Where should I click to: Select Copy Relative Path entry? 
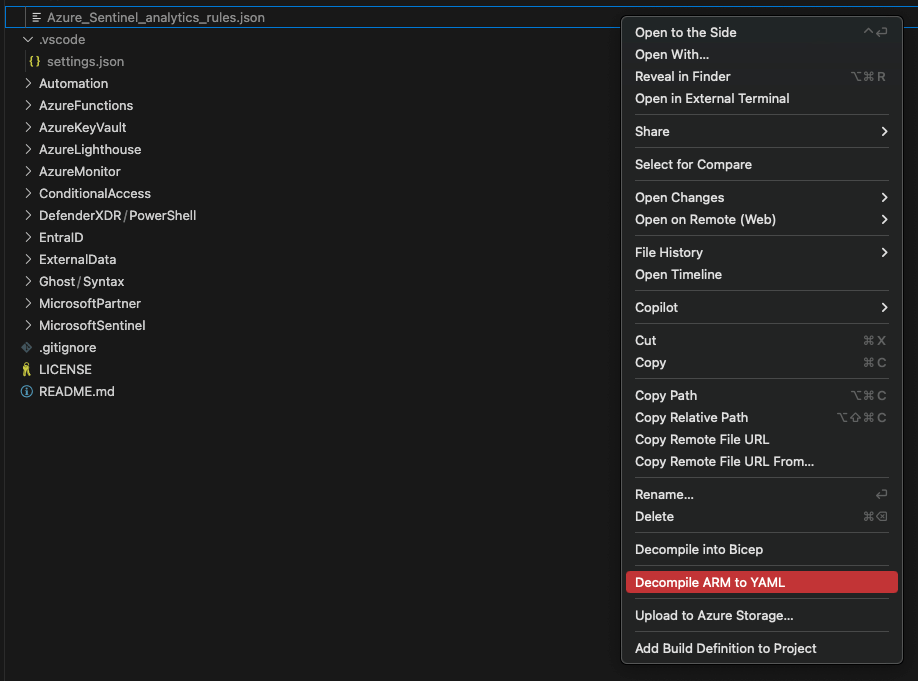[691, 418]
